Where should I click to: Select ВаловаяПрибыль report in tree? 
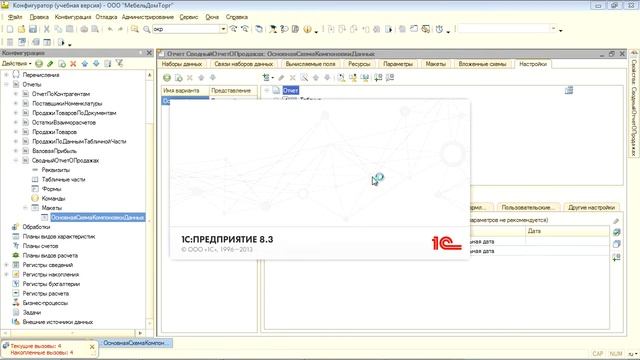(x=54, y=151)
